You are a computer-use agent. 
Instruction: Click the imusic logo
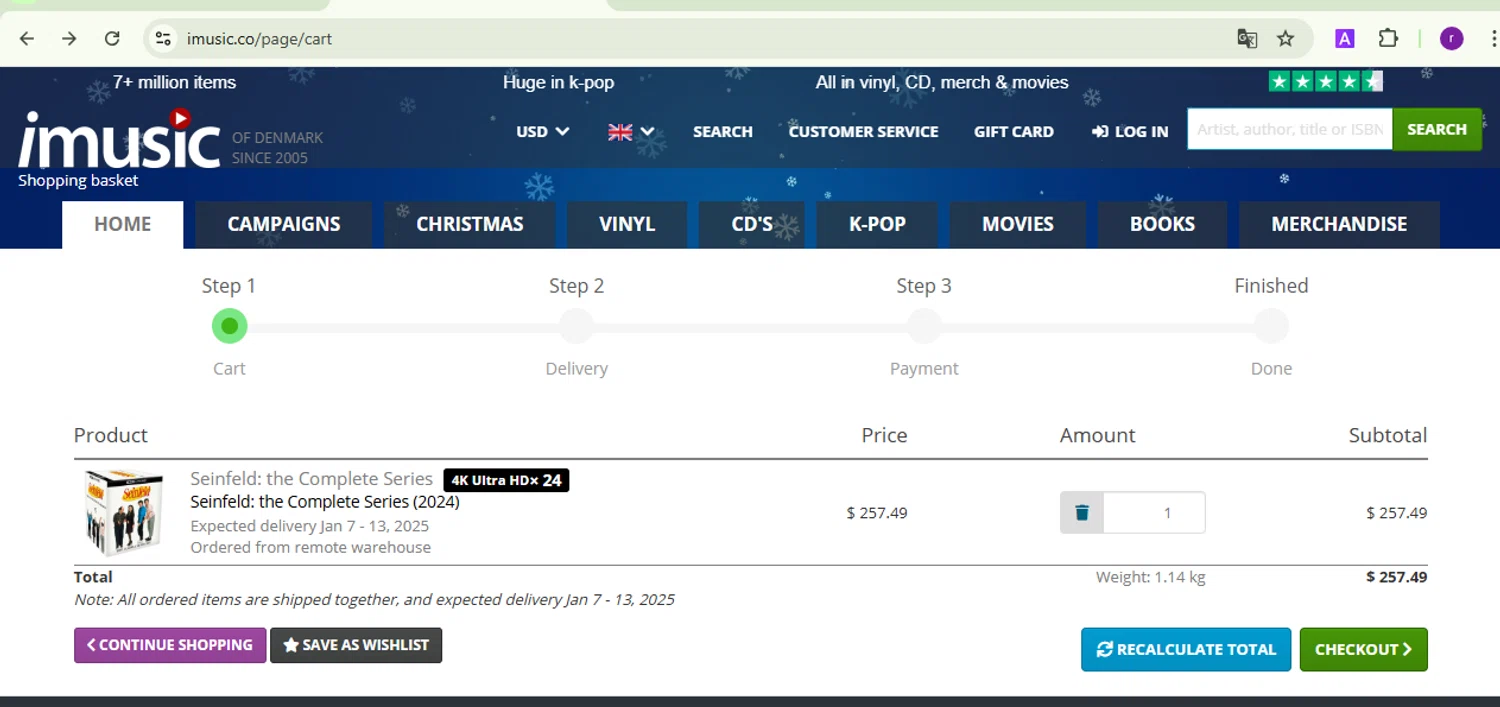[x=120, y=138]
